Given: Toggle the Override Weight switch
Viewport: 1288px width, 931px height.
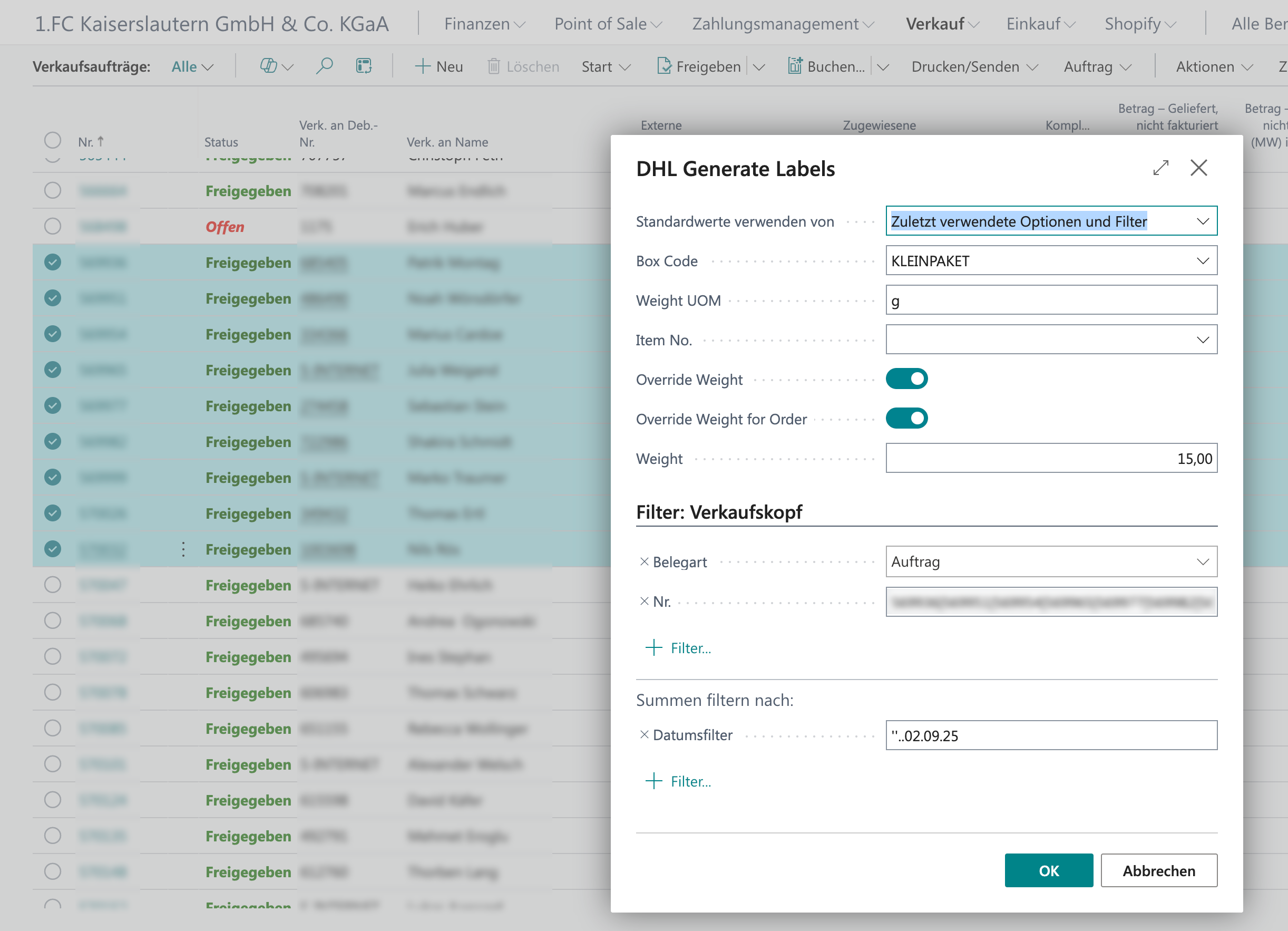Looking at the screenshot, I should tap(906, 379).
